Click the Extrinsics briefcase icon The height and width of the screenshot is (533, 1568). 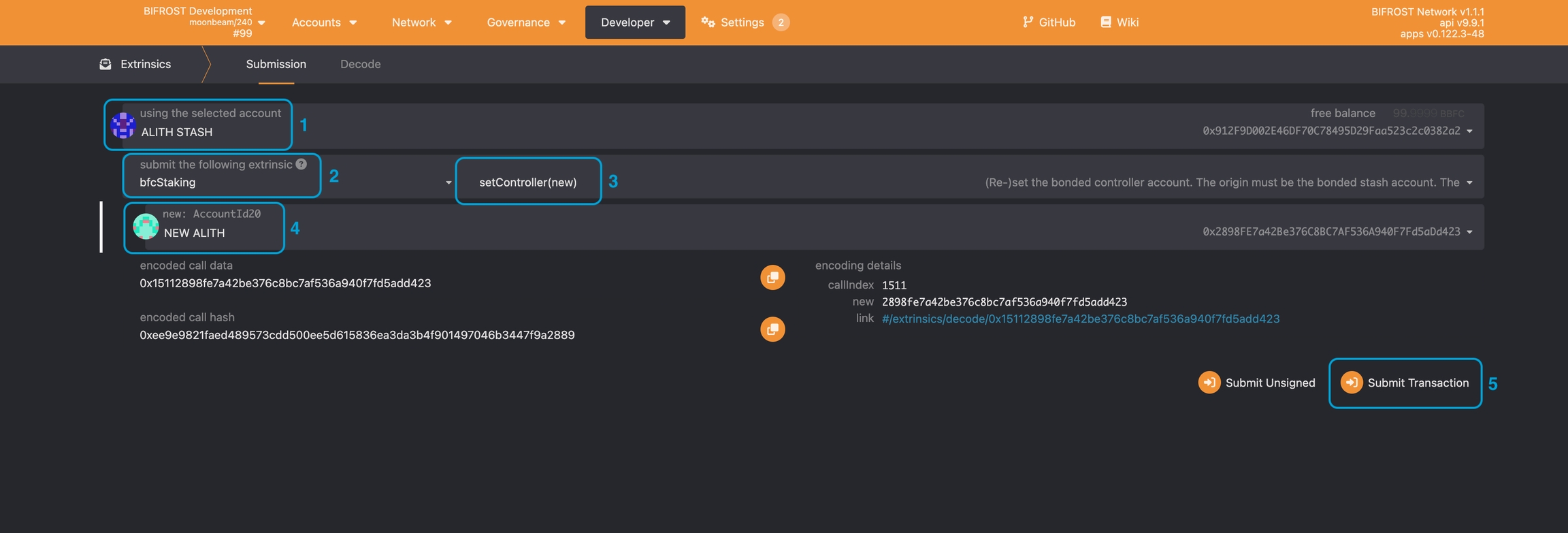point(105,64)
